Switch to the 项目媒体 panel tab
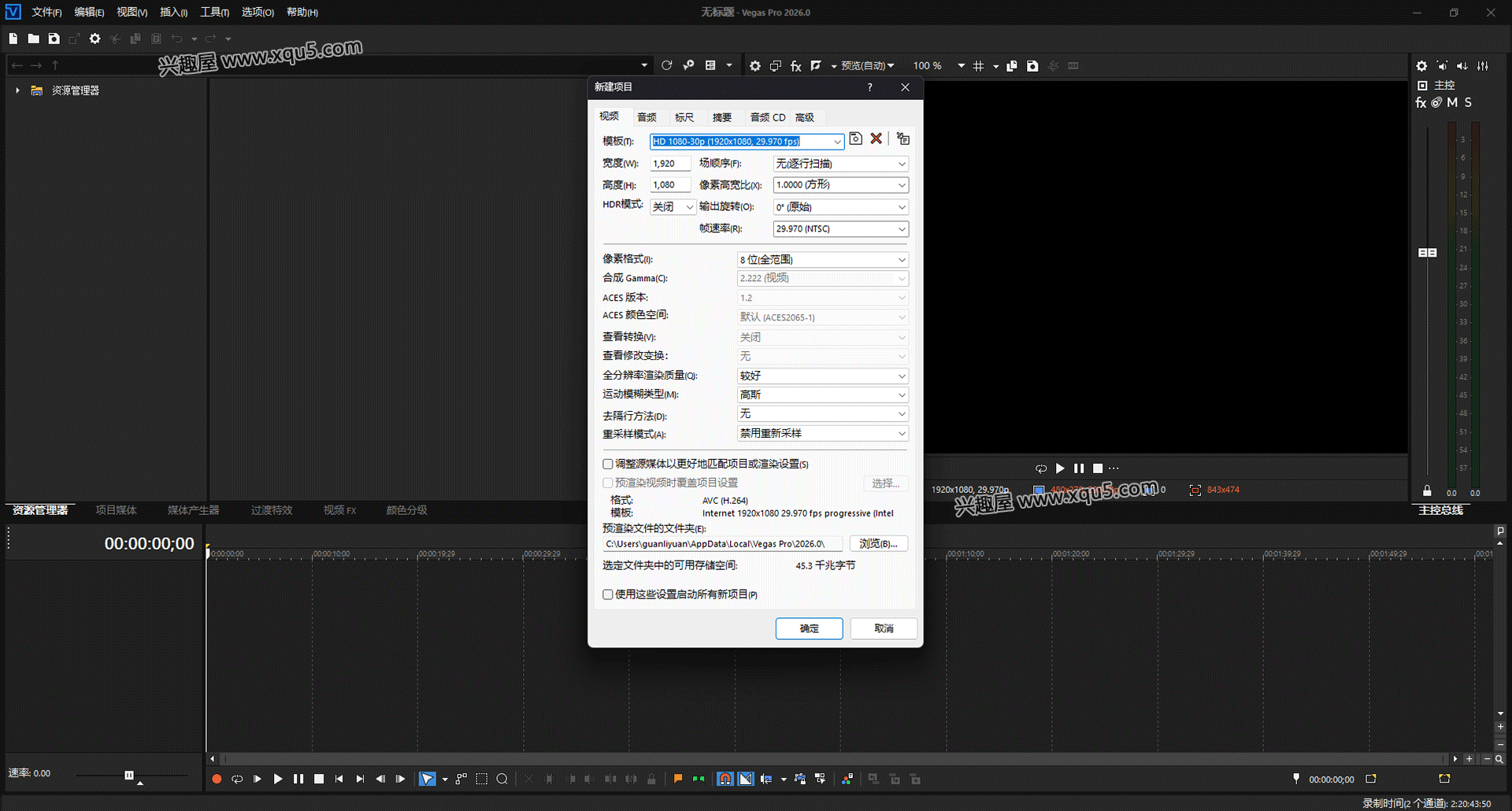 click(116, 510)
